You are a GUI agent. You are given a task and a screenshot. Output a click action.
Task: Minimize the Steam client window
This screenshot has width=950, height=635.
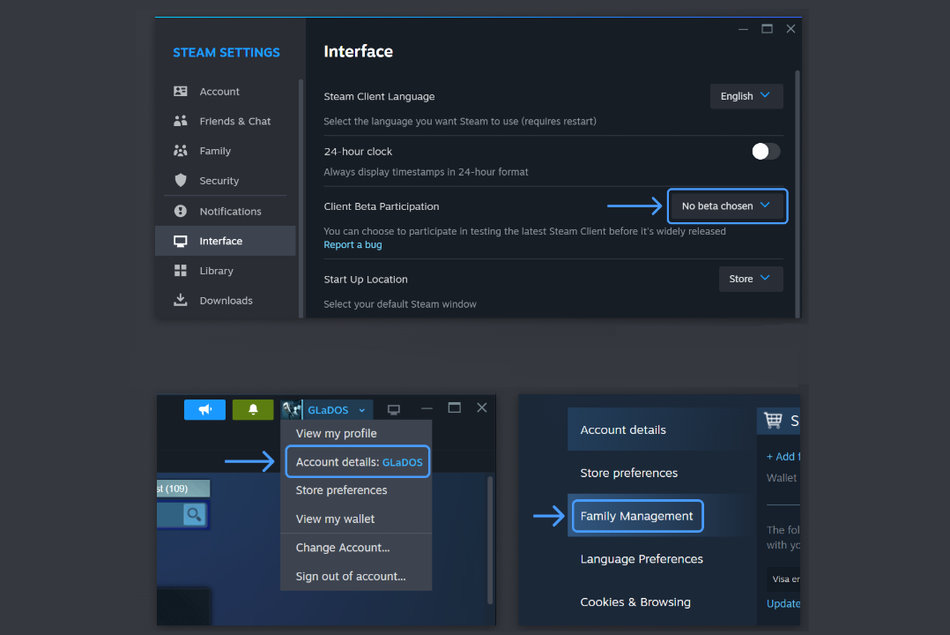(427, 408)
